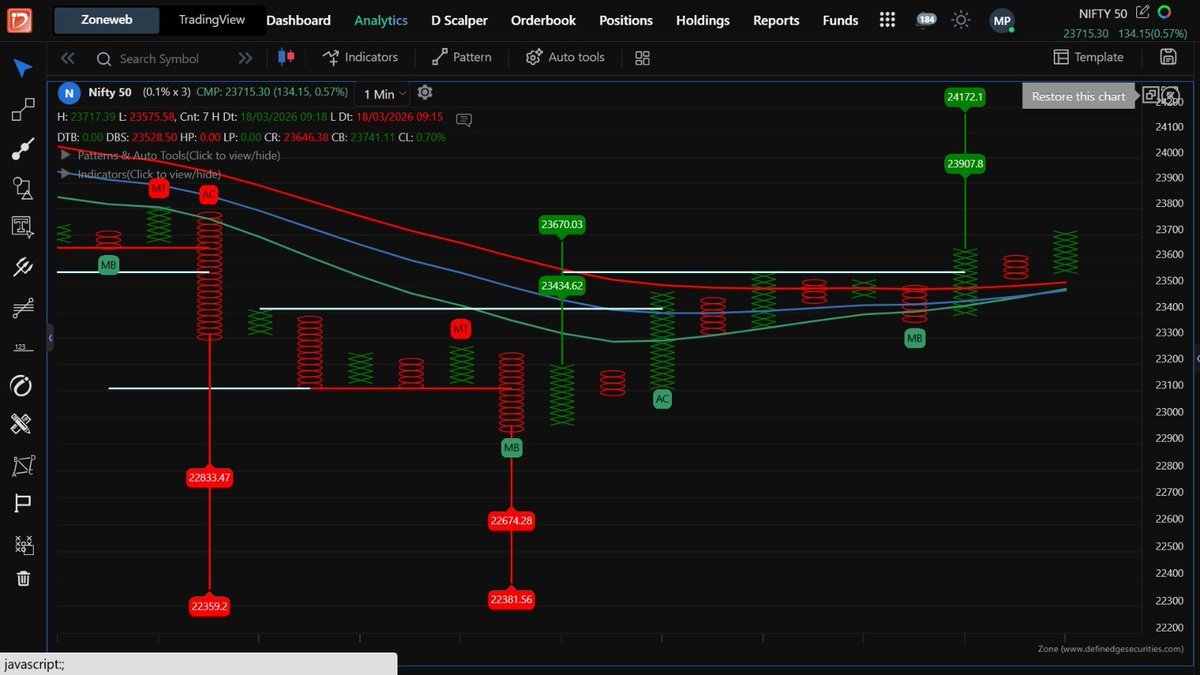Image resolution: width=1200 pixels, height=675 pixels.
Task: Go to the Orderbook page
Action: point(543,20)
